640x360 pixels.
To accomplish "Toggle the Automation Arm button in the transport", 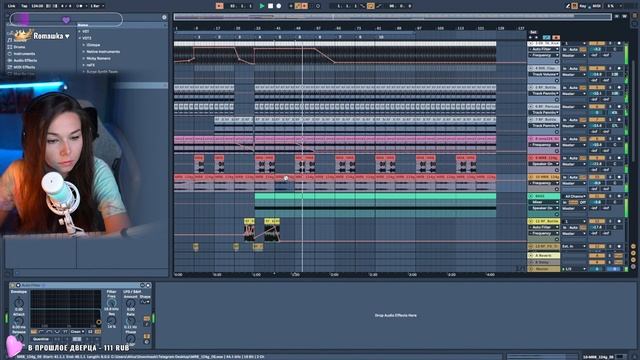I will pos(298,6).
